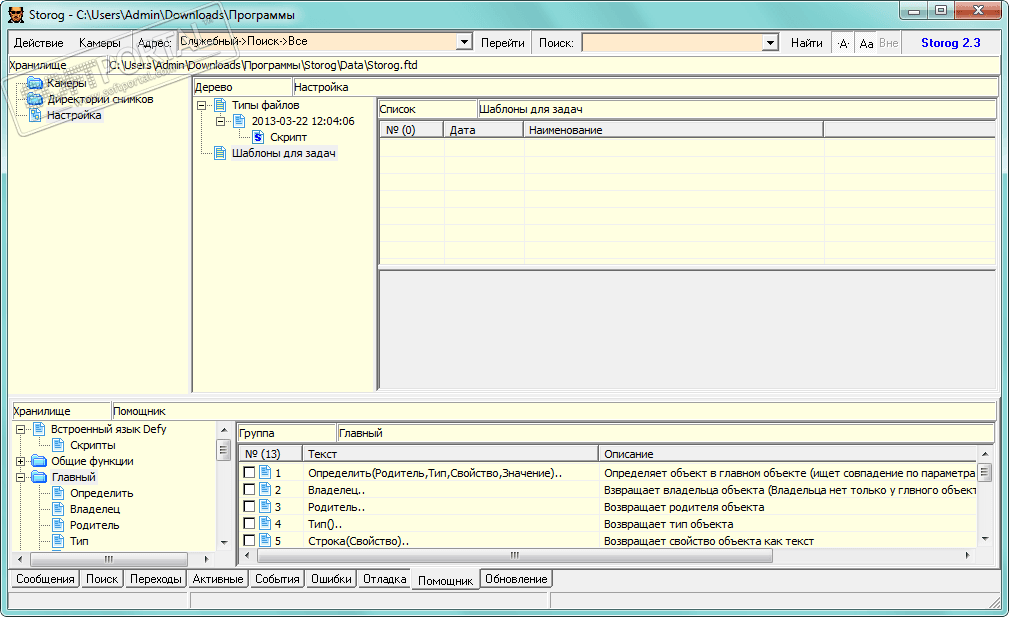Toggle the Aa case-sensitive search button
The width and height of the screenshot is (1009, 617).
866,43
